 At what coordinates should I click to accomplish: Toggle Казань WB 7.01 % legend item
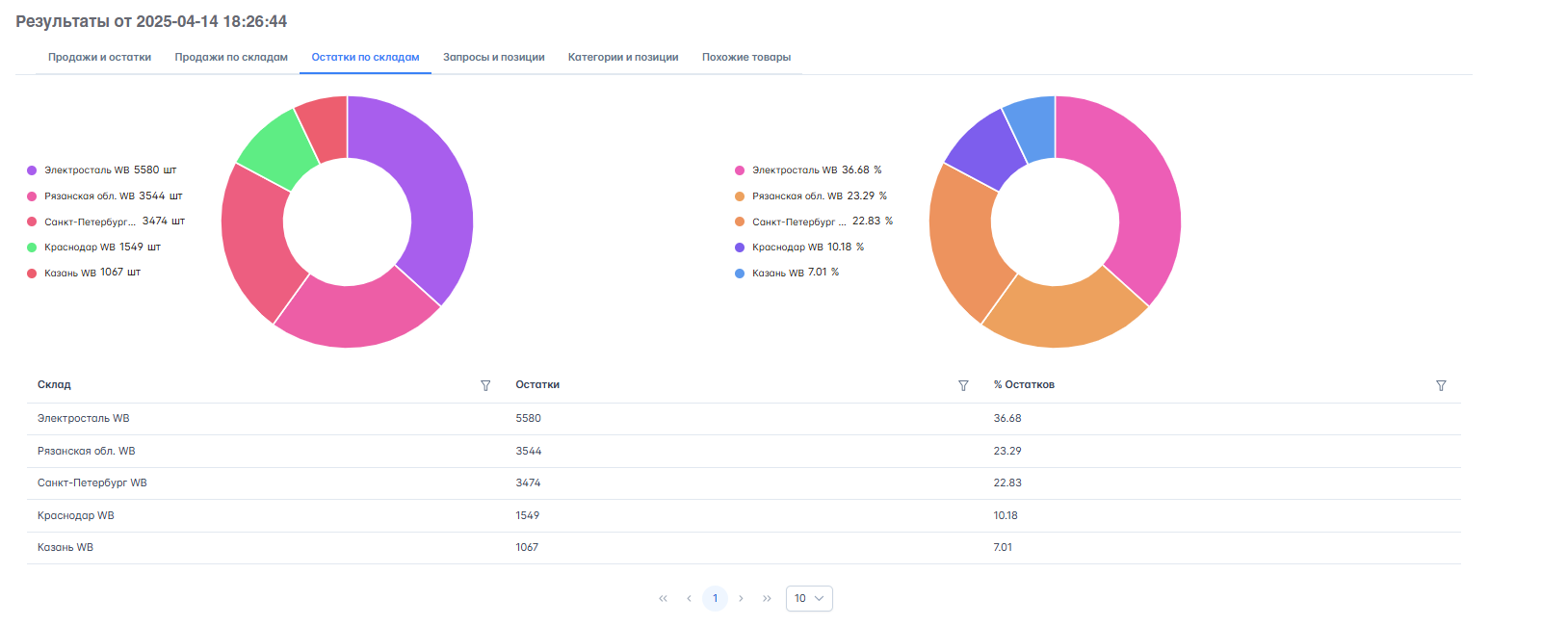pos(787,273)
